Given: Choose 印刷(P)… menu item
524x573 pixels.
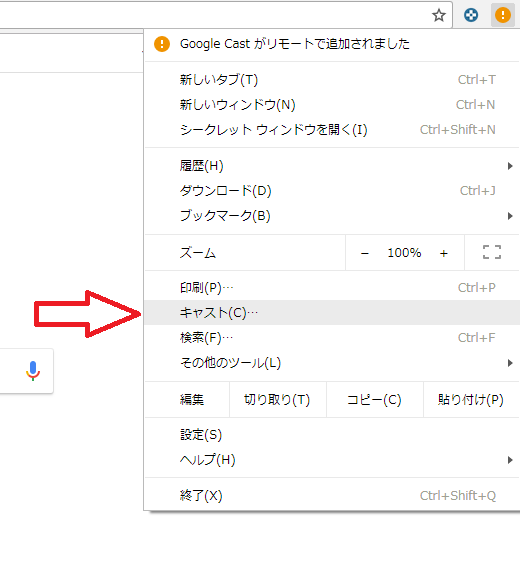Looking at the screenshot, I should [332, 288].
